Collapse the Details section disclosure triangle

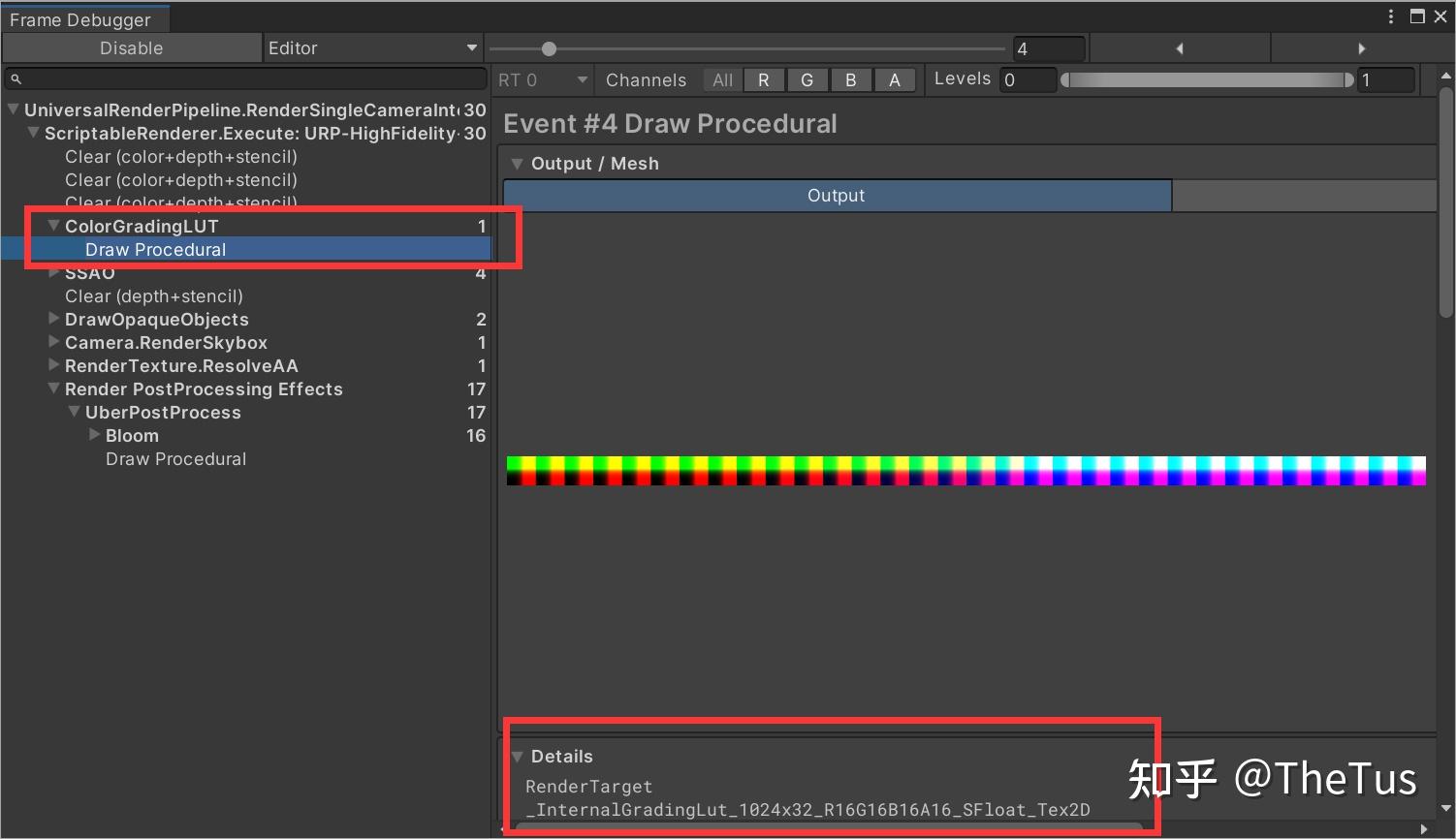517,756
